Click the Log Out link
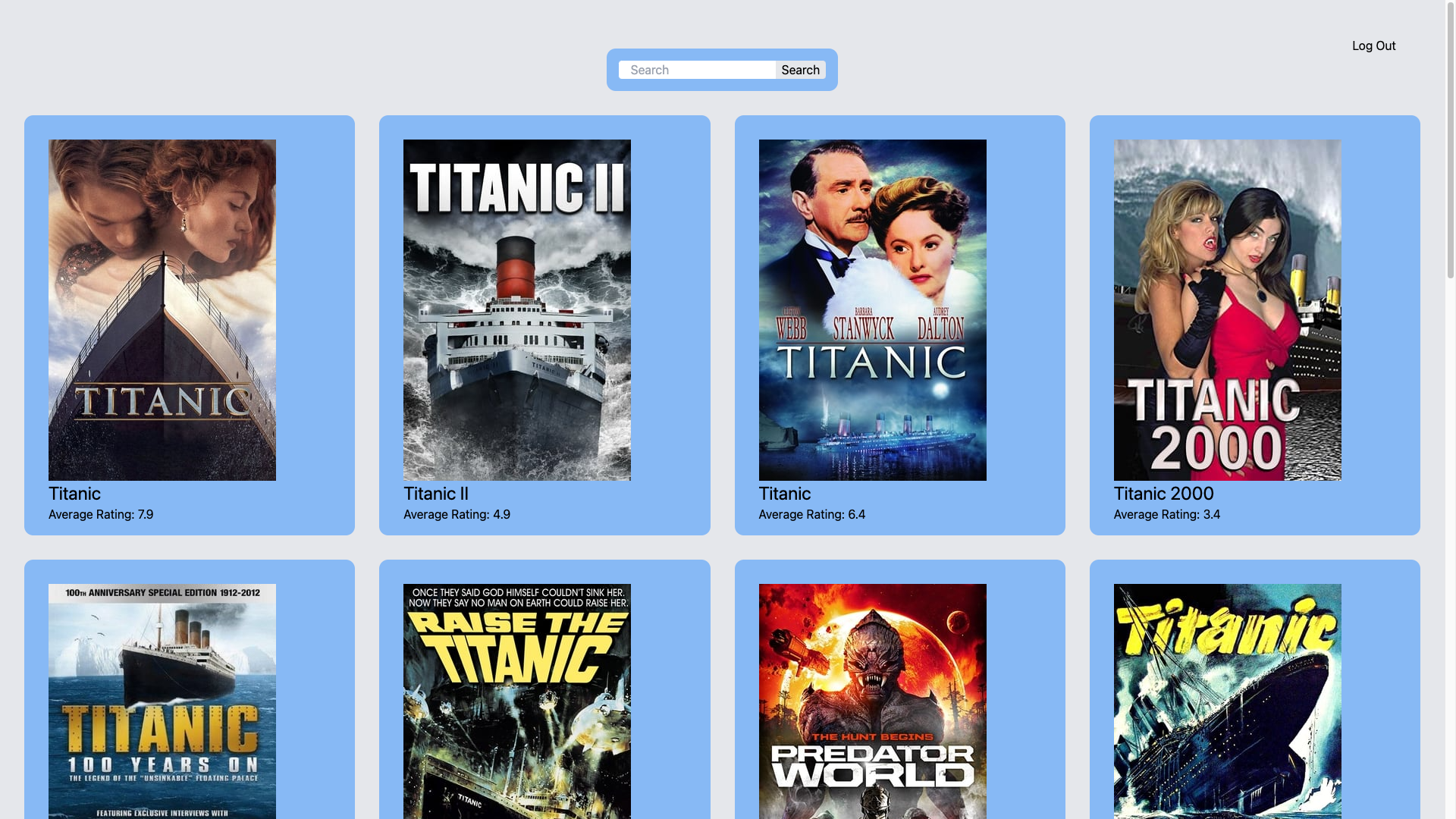This screenshot has width=1456, height=819. click(x=1373, y=45)
